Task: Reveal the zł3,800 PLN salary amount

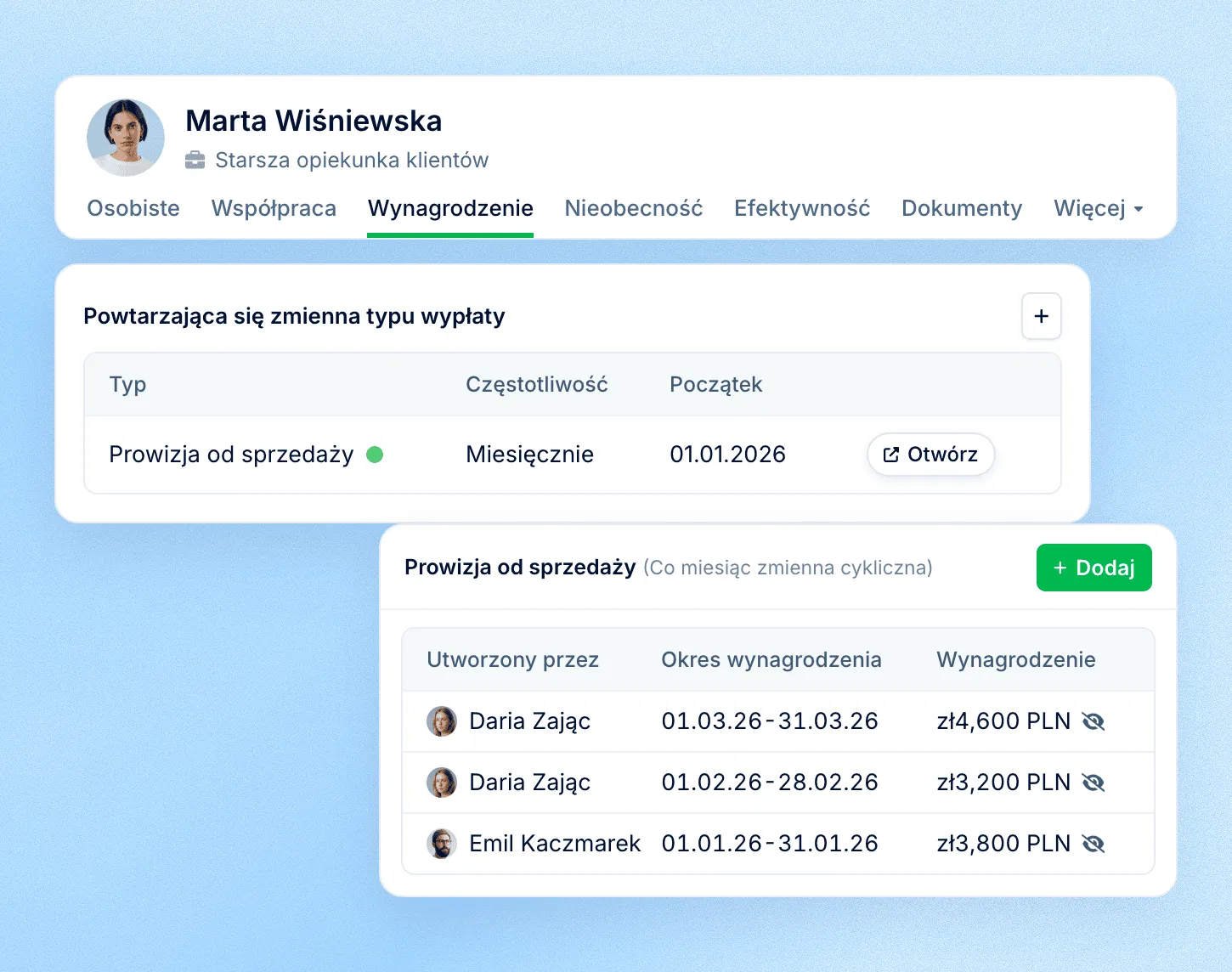Action: click(1094, 844)
